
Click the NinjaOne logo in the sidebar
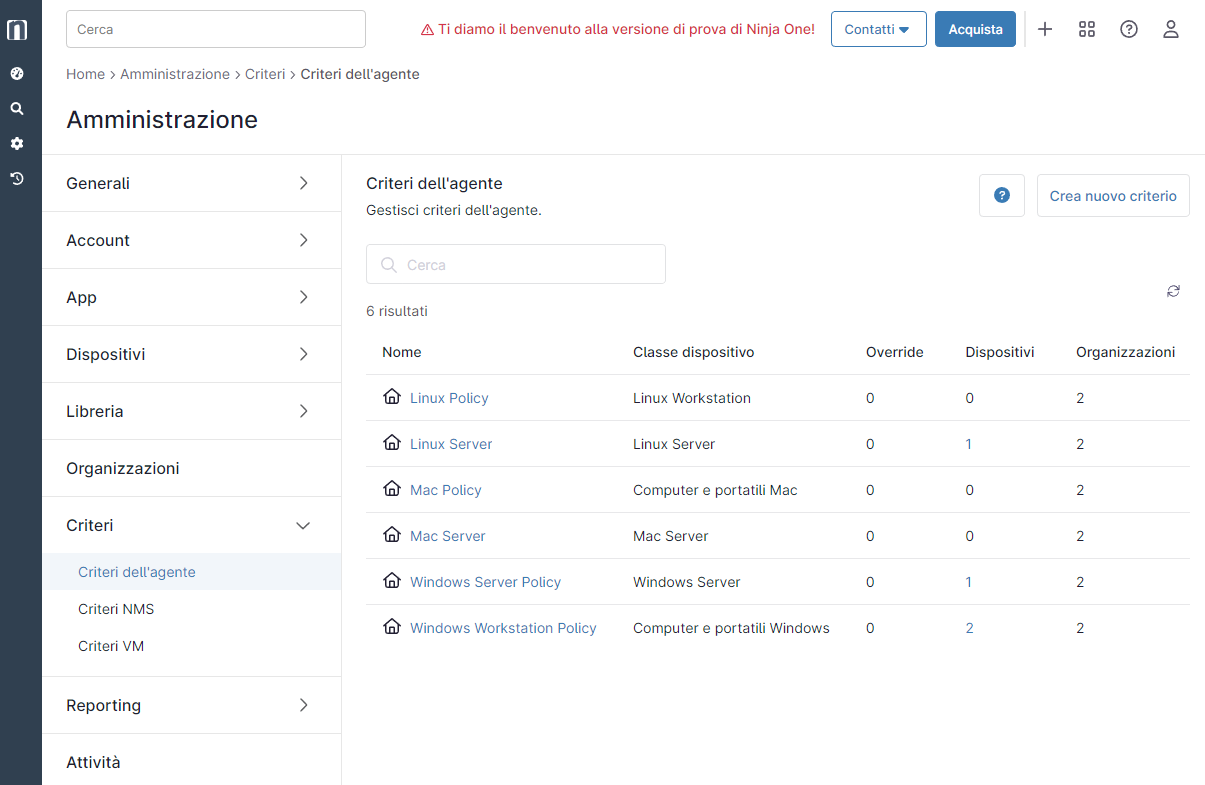17,30
